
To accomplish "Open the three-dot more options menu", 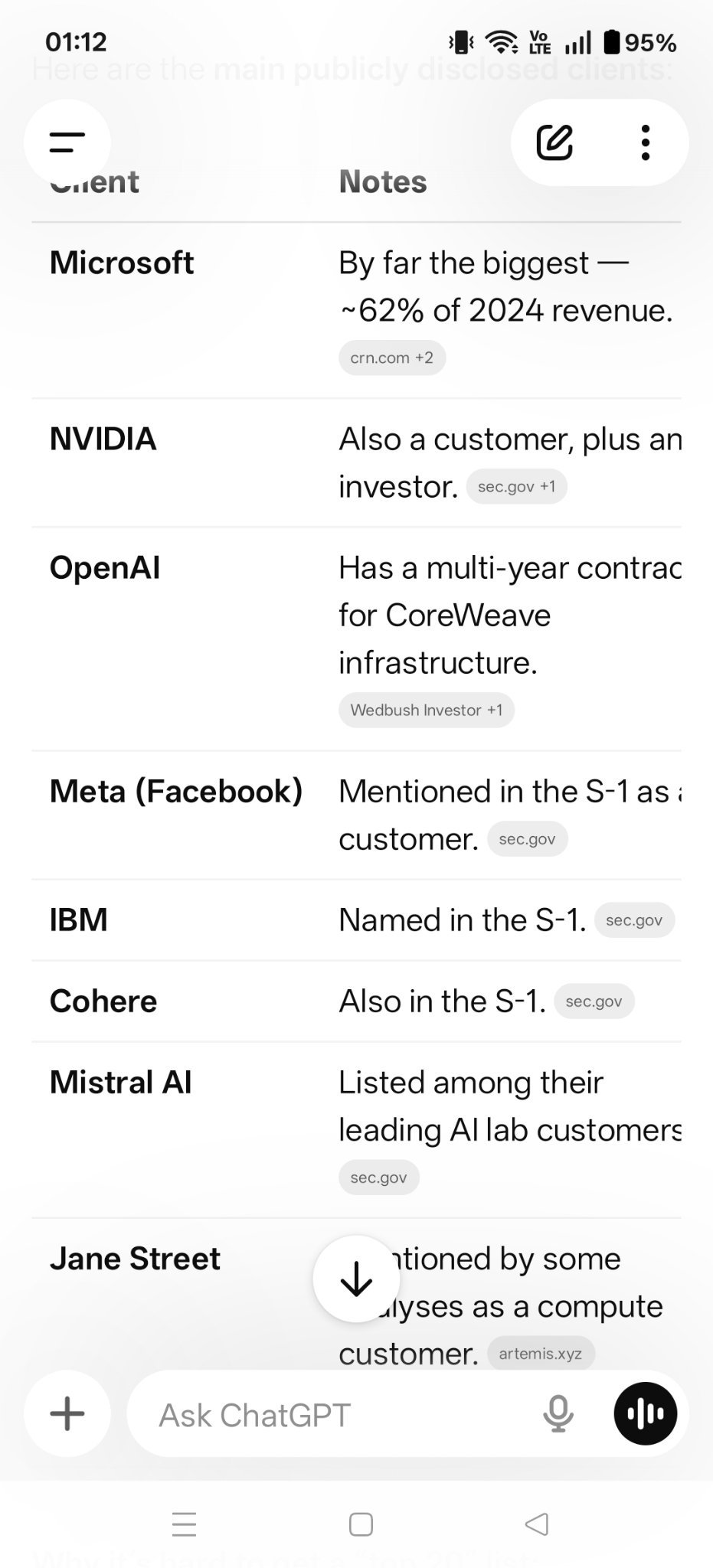I will pos(646,142).
